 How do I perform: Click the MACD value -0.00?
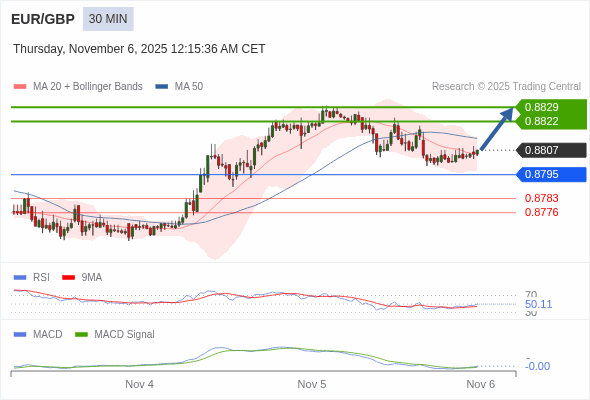(537, 366)
